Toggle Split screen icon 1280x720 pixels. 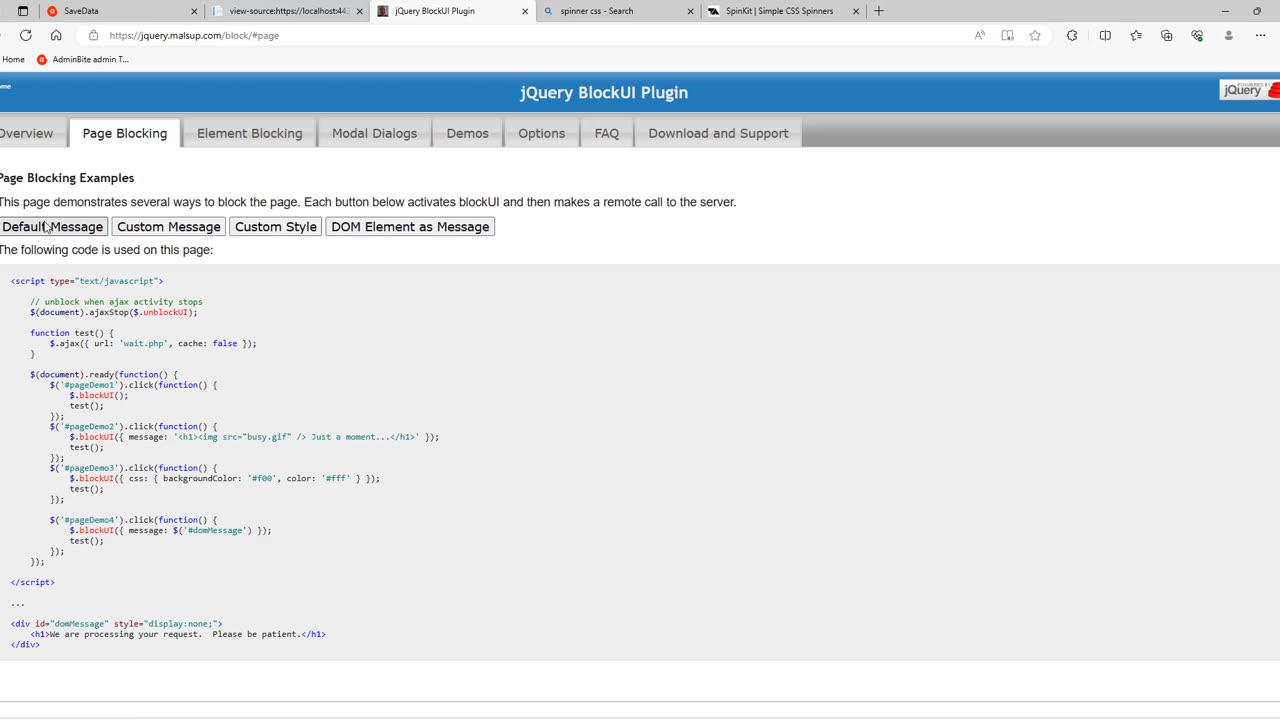[1105, 35]
